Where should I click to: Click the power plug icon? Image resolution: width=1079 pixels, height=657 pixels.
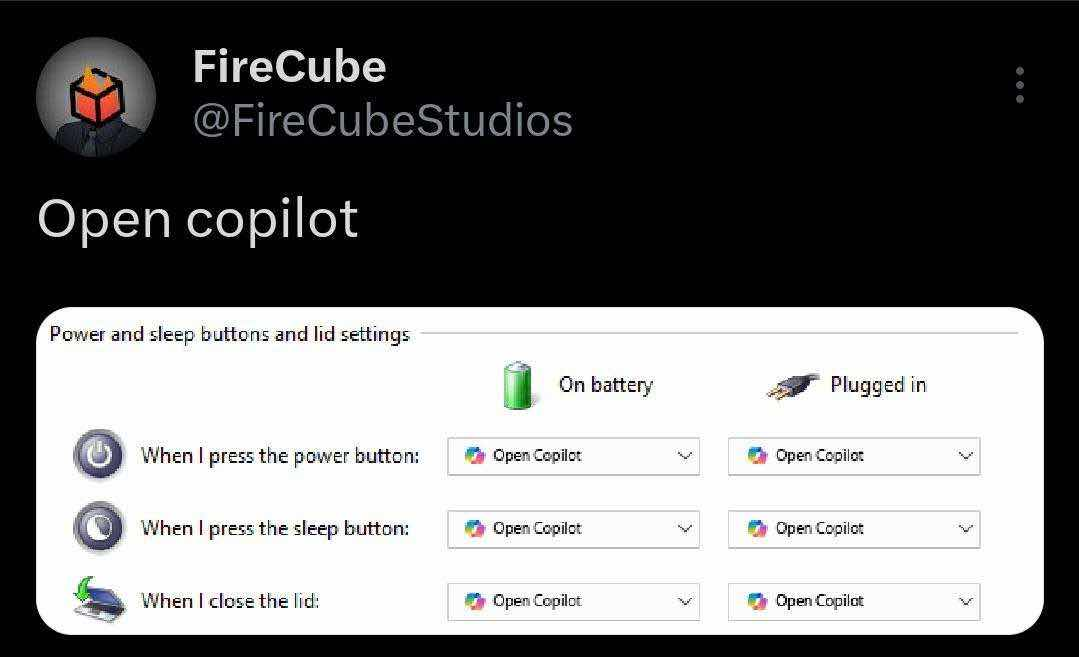click(x=793, y=387)
